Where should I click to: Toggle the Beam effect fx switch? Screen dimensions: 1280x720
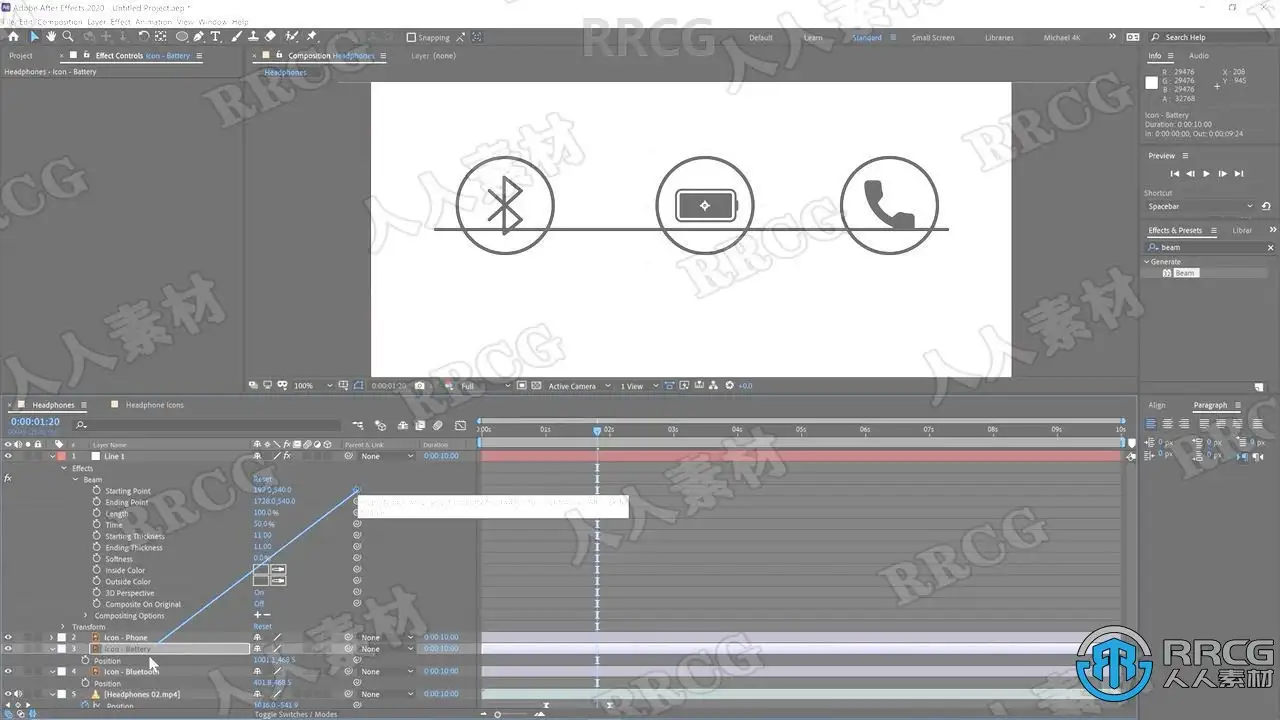click(8, 479)
